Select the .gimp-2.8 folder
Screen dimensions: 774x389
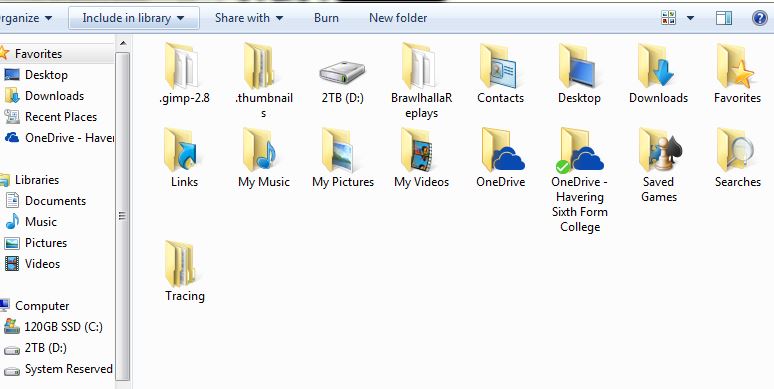(185, 74)
